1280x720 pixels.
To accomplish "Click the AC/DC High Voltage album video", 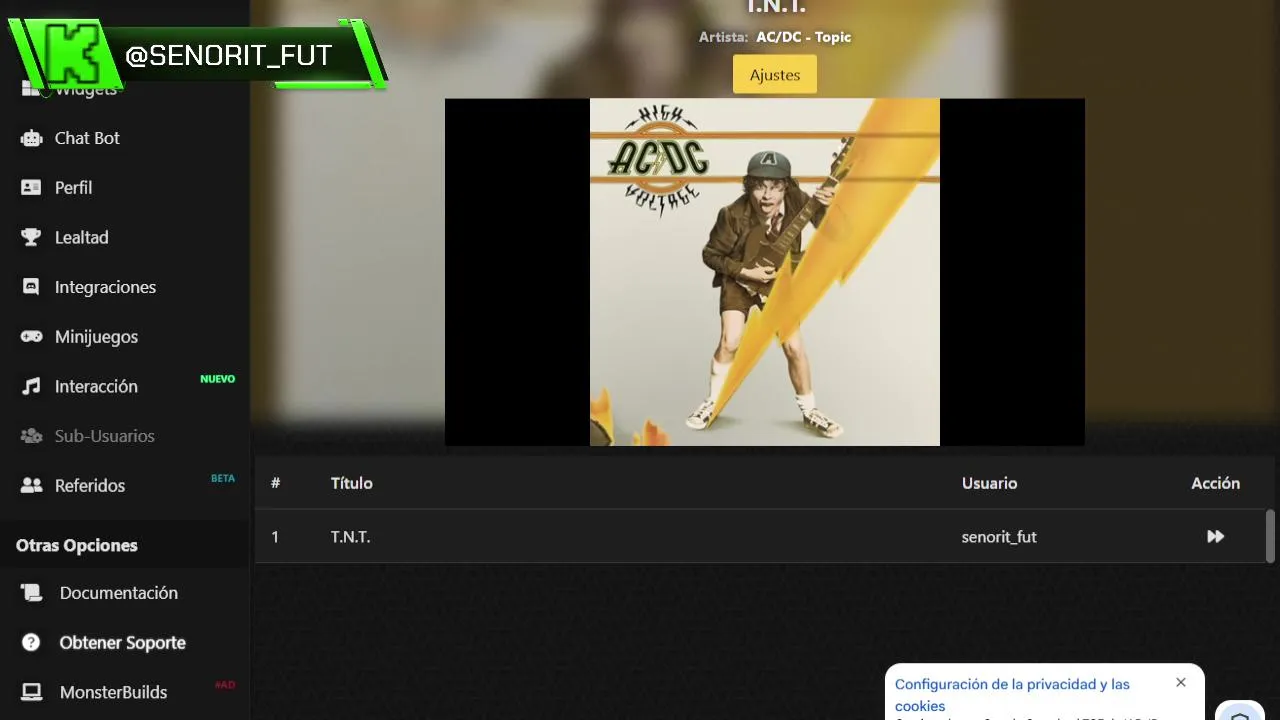I will [765, 272].
